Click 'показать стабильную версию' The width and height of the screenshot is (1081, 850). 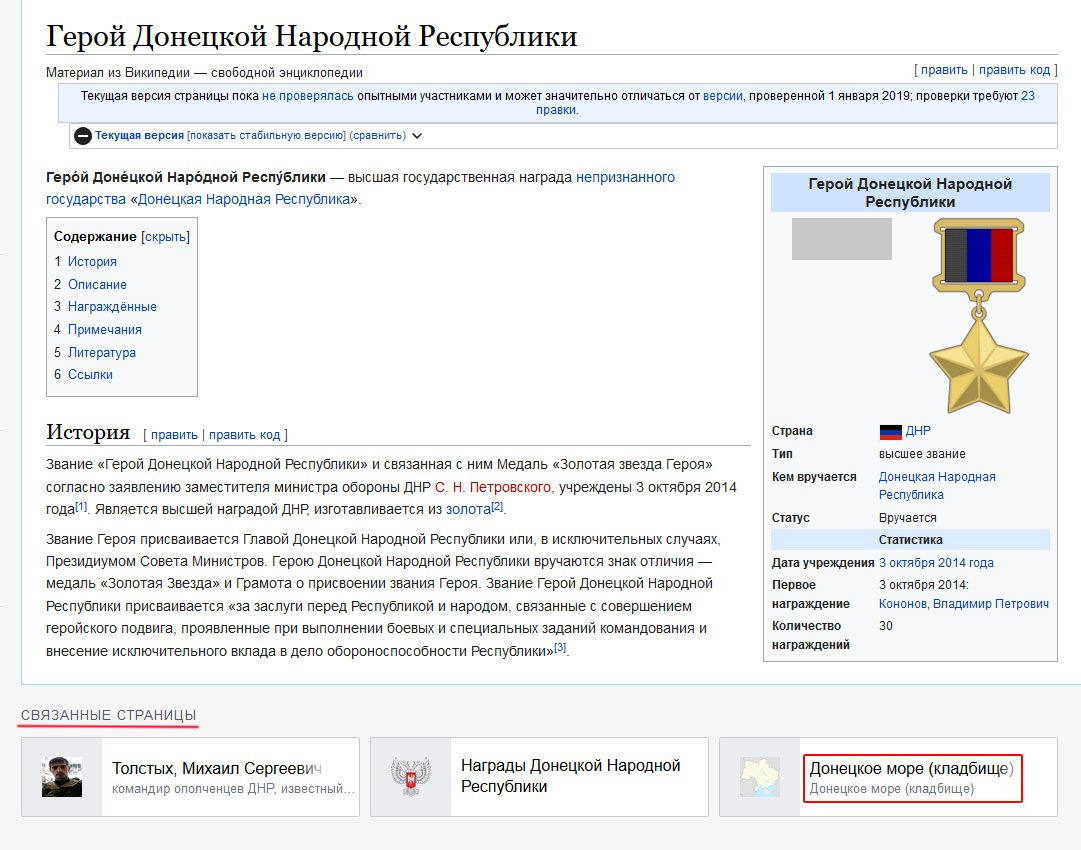point(267,136)
